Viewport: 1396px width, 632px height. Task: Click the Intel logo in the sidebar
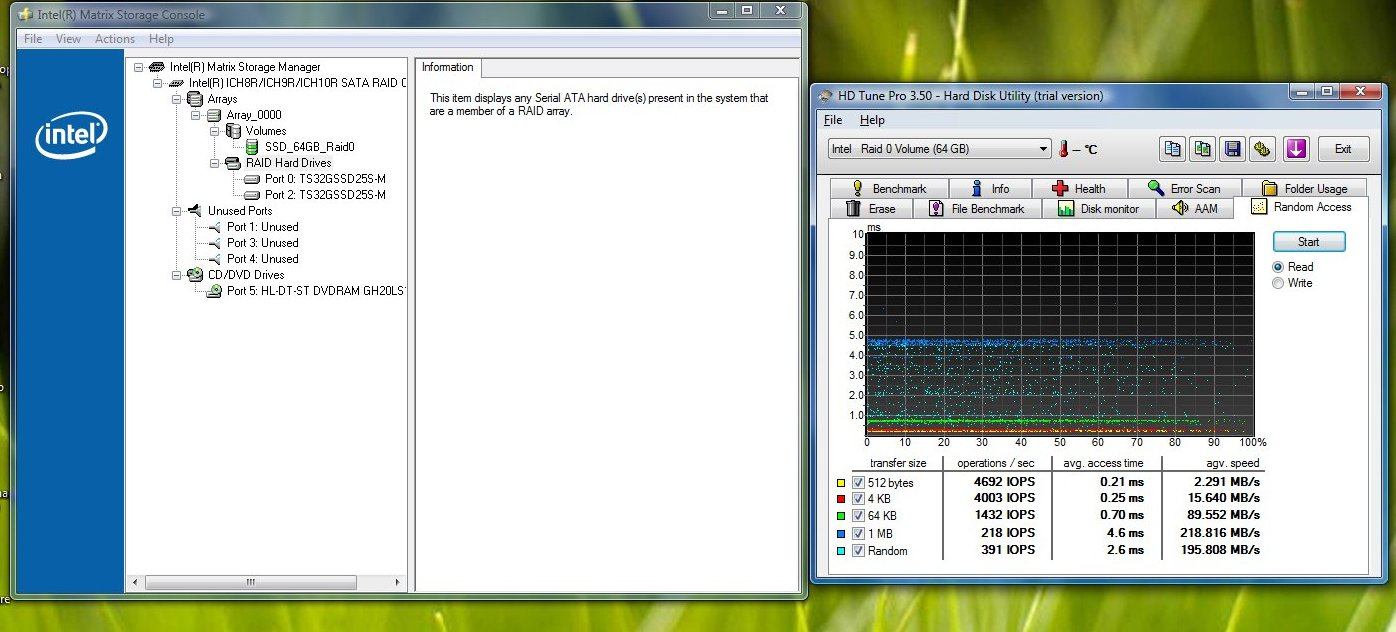point(71,137)
